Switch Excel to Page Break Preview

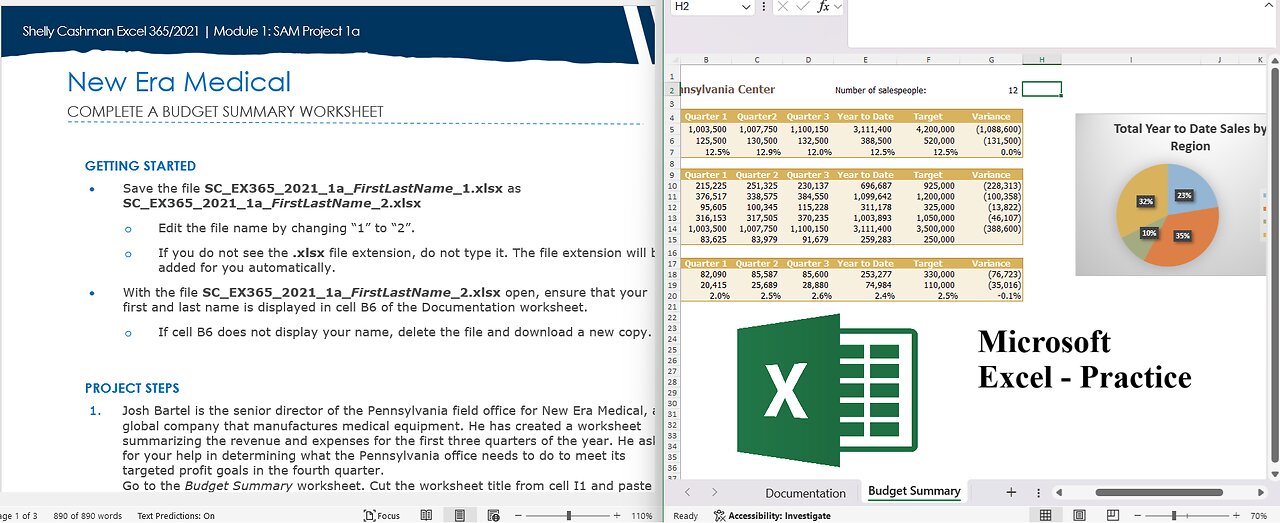click(x=1113, y=515)
